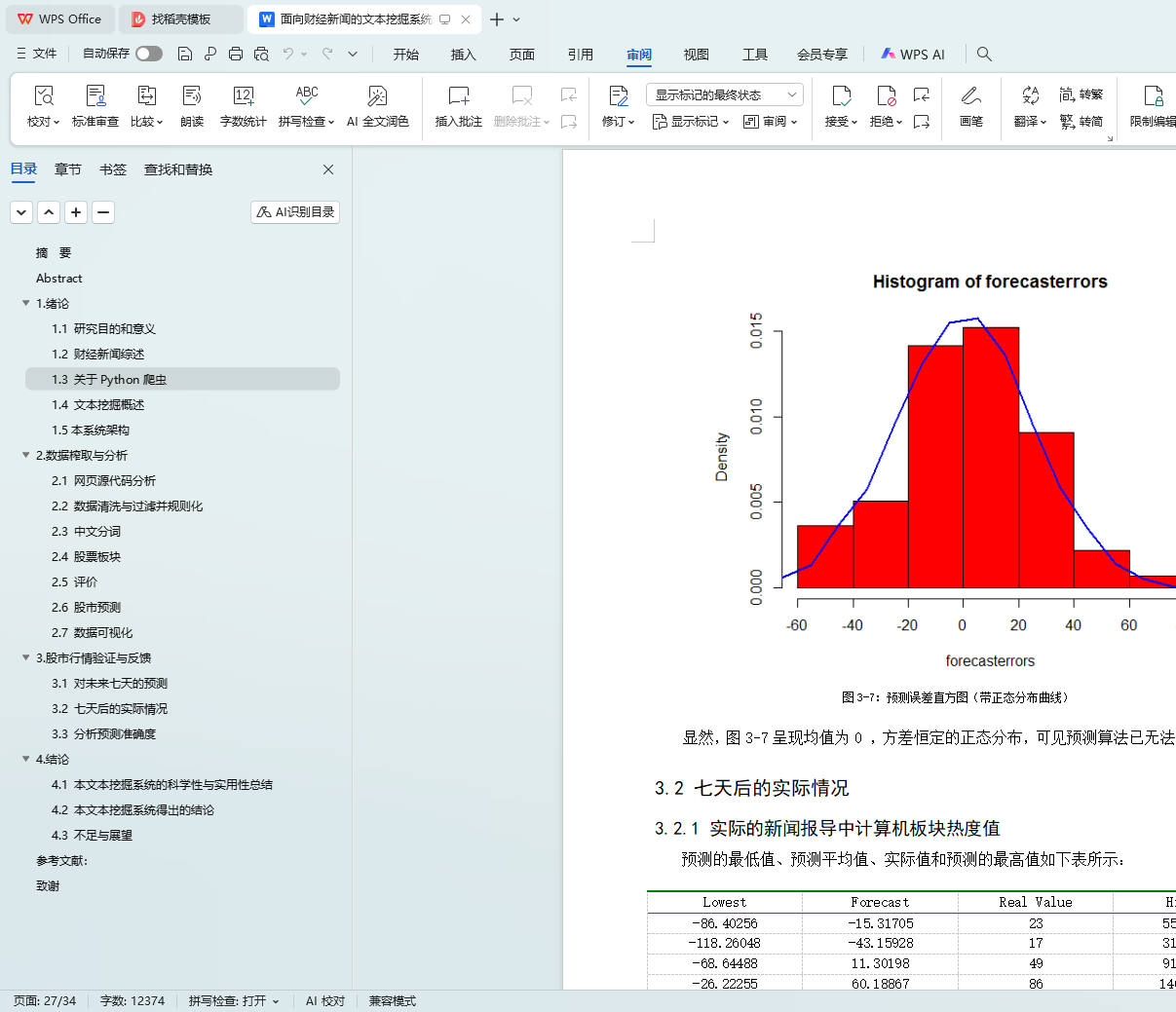Screen dimensions: 1176x1012
Task: Open the 显示标记的最终状态 dropdown
Action: coord(724,94)
